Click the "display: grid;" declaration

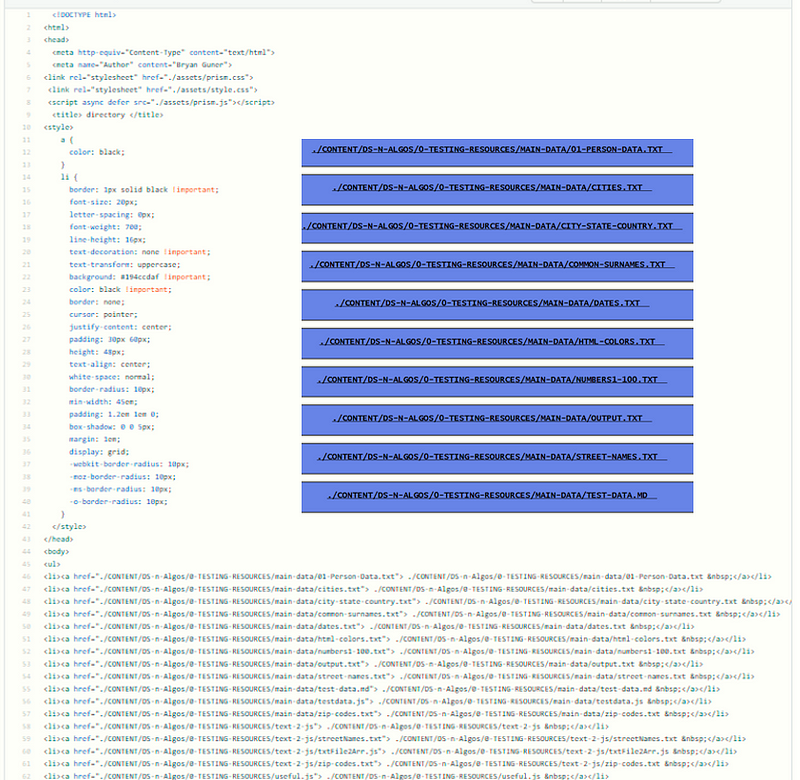(x=99, y=452)
